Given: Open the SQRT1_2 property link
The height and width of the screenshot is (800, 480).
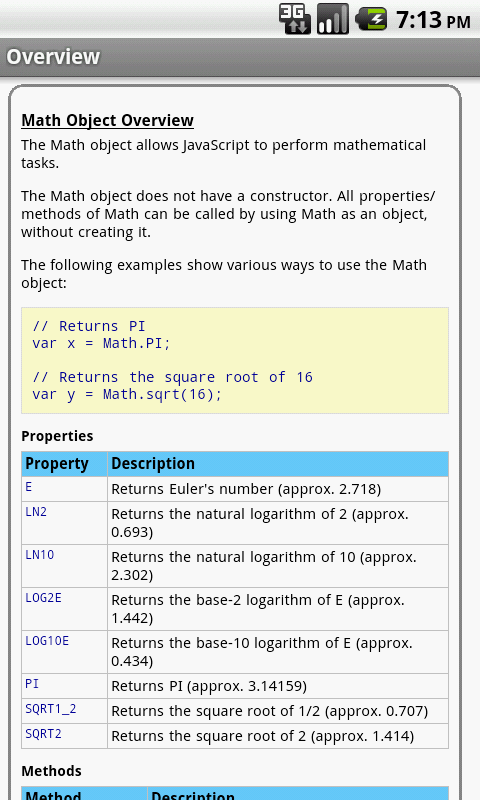Looking at the screenshot, I should [51, 708].
